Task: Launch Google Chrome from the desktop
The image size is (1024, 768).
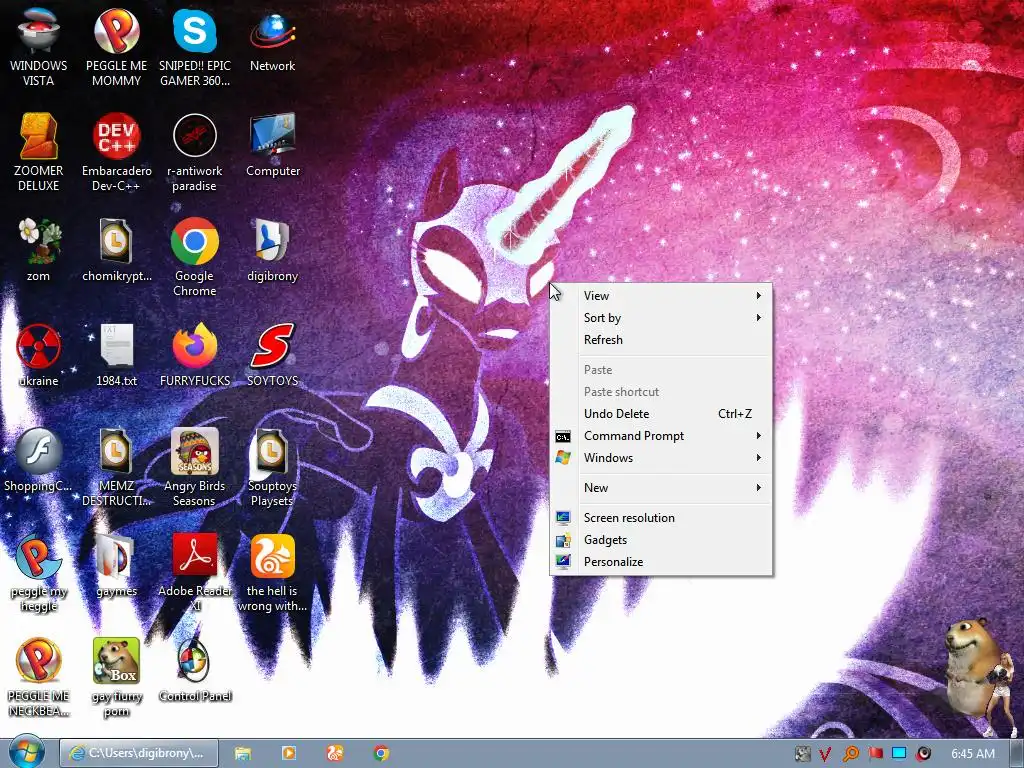Action: 195,256
